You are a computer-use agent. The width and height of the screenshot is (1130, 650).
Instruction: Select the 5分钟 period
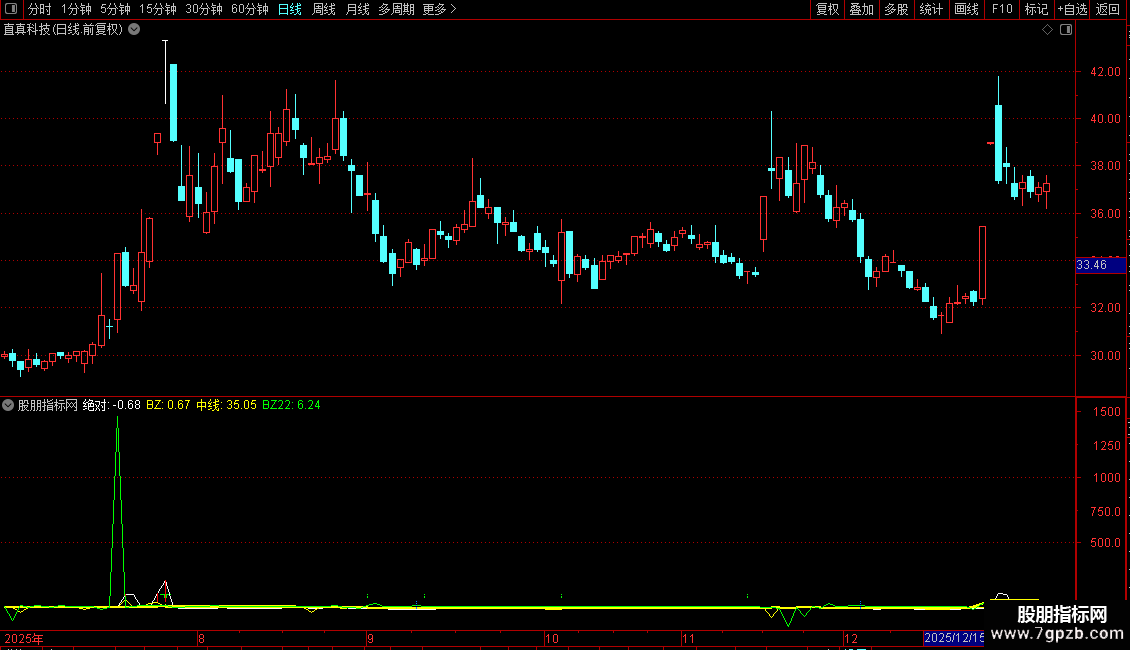(115, 9)
